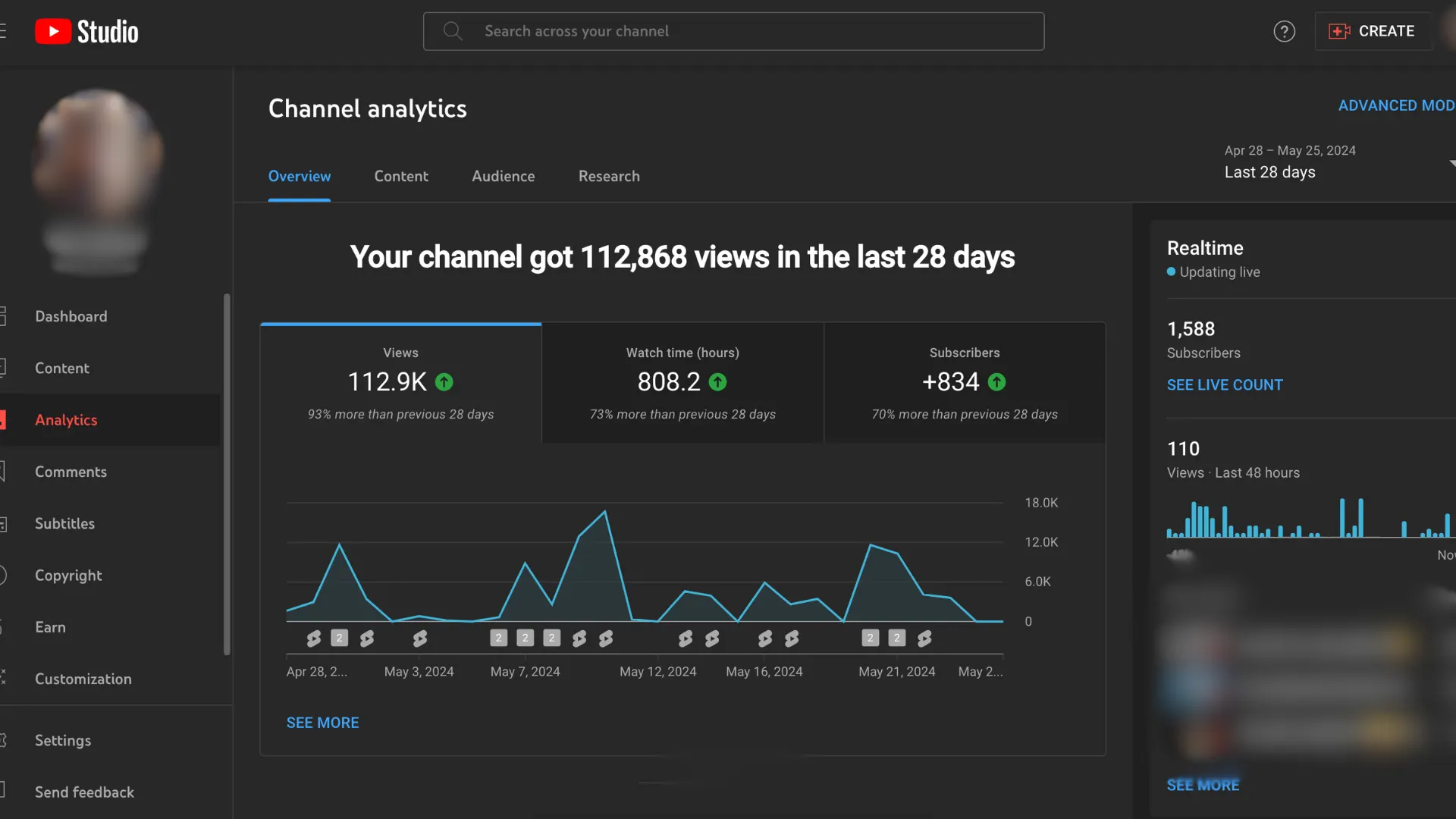Click the YouTube Studio logo
Screen dimensions: 1456x819
[x=86, y=32]
